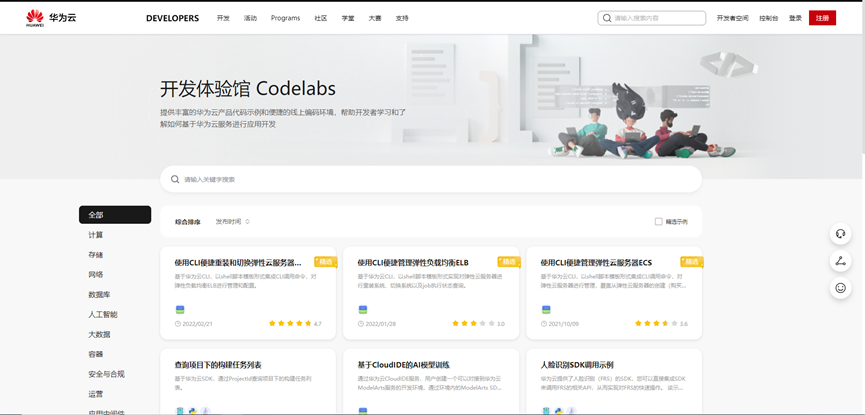The image size is (865, 415).
Task: Select the 综合排序 sort option
Action: click(188, 221)
